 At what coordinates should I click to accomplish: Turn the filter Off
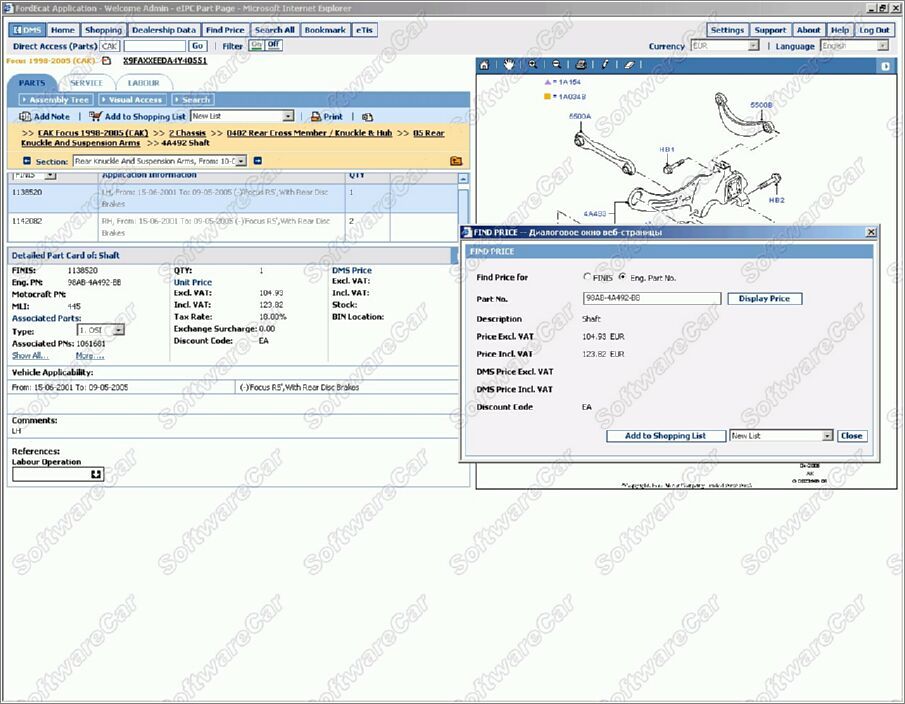coord(273,45)
